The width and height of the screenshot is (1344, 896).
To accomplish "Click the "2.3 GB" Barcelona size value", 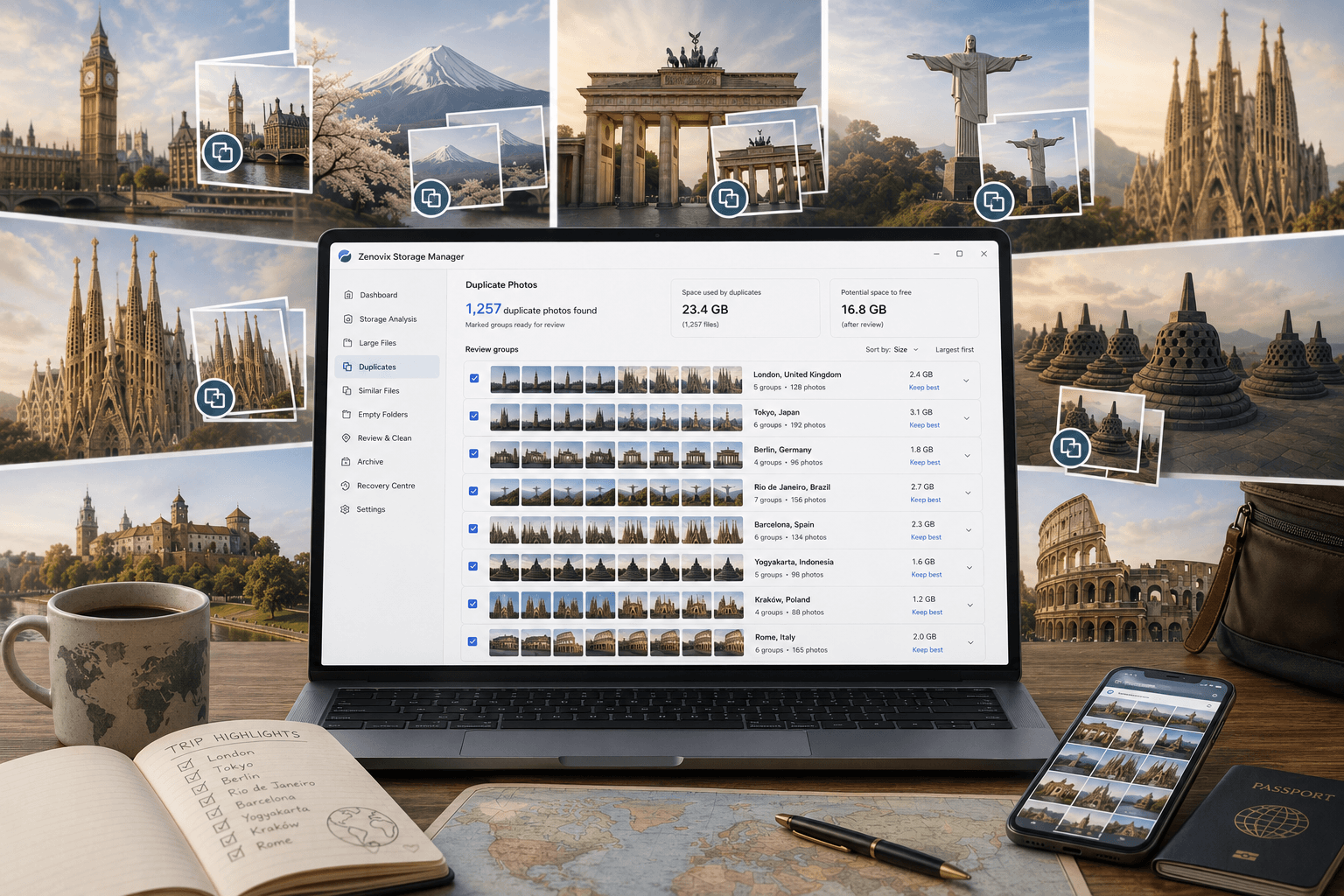I will pos(923,524).
